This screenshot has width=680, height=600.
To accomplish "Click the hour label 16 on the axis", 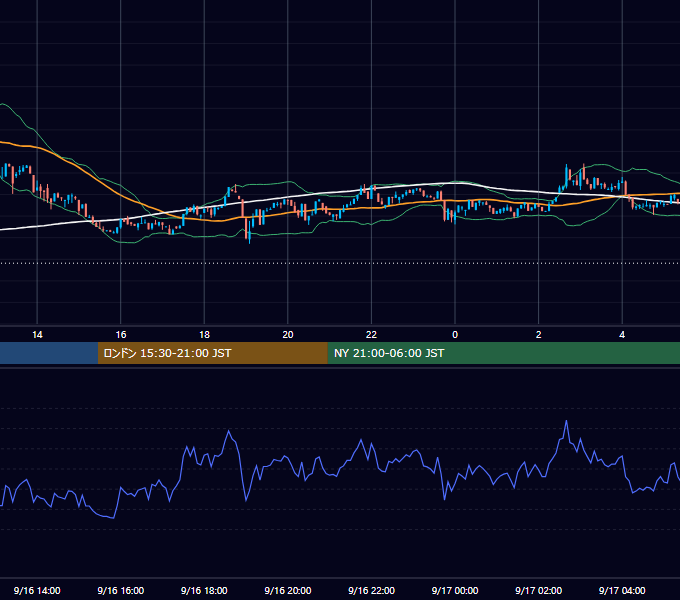I will [x=121, y=335].
